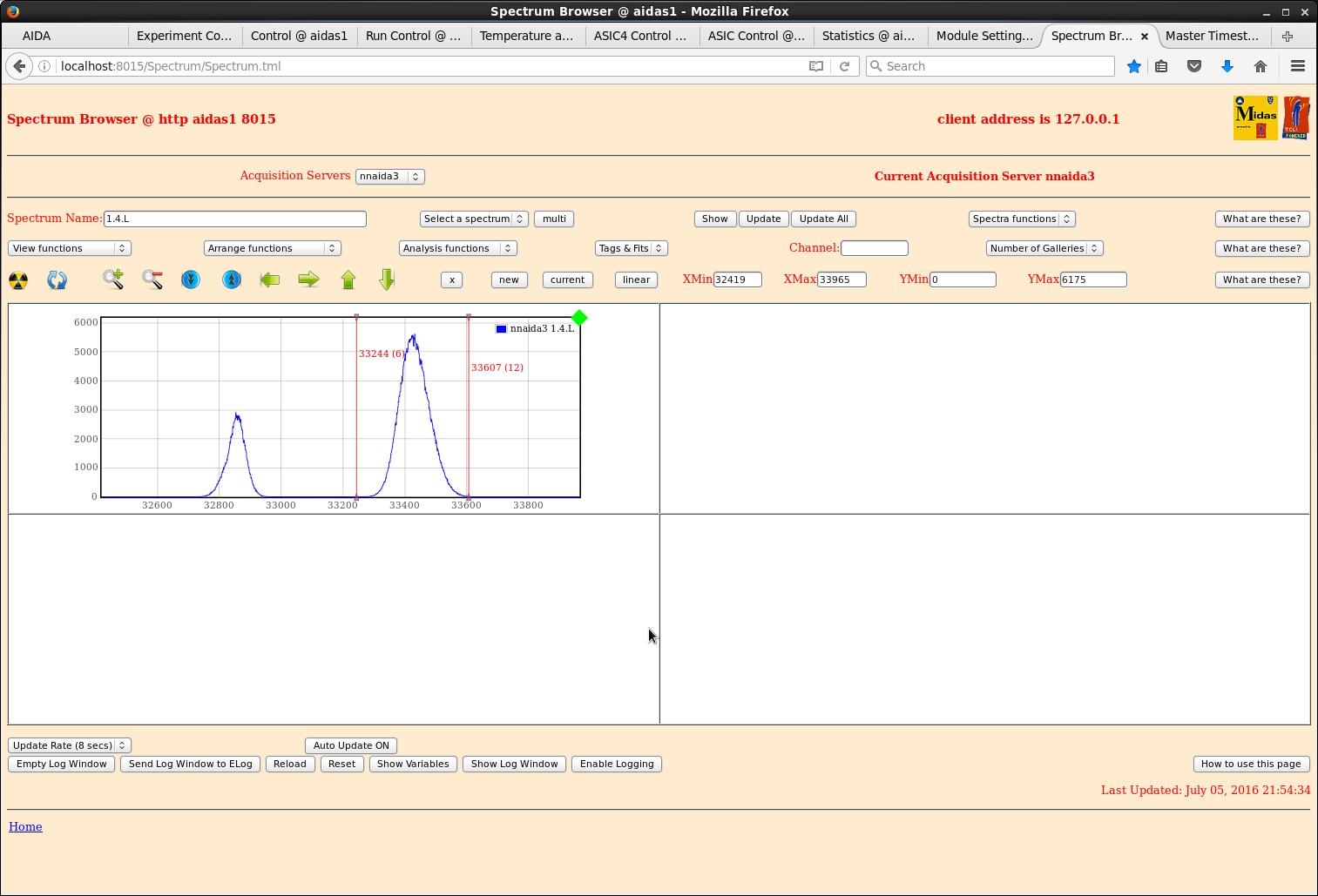
Task: Open Number of Galleries dropdown
Action: pos(1044,248)
